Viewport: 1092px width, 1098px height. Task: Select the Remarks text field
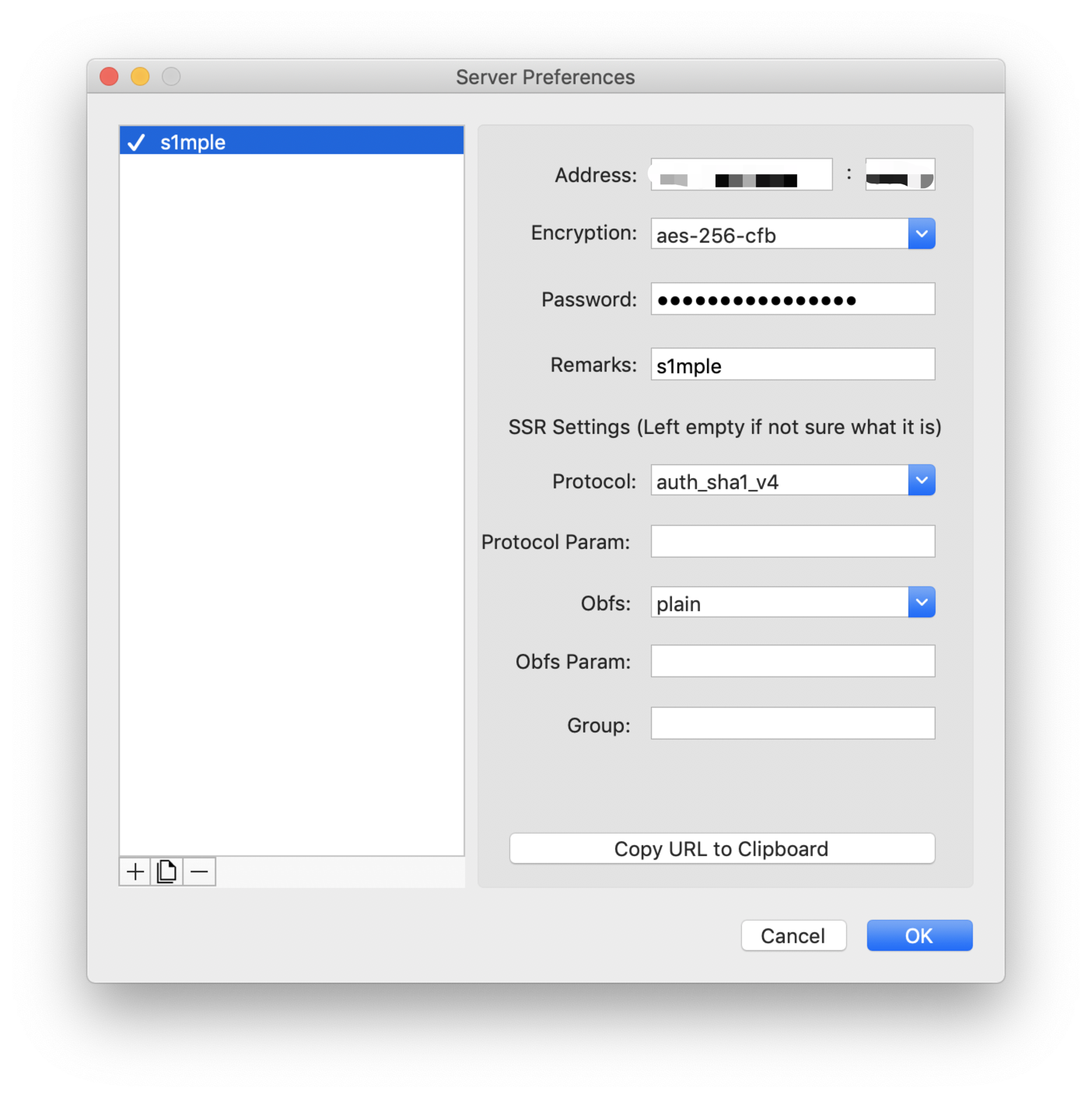[792, 365]
